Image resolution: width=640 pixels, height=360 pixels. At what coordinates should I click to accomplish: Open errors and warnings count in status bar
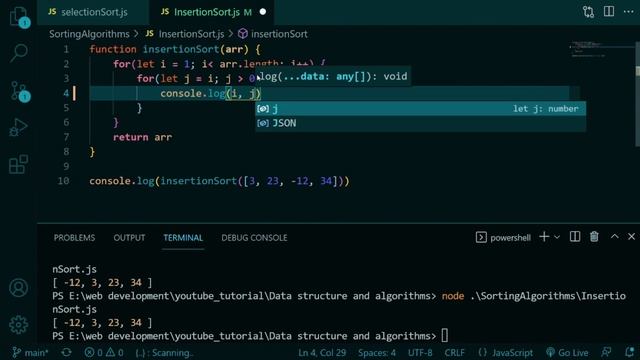tap(104, 352)
